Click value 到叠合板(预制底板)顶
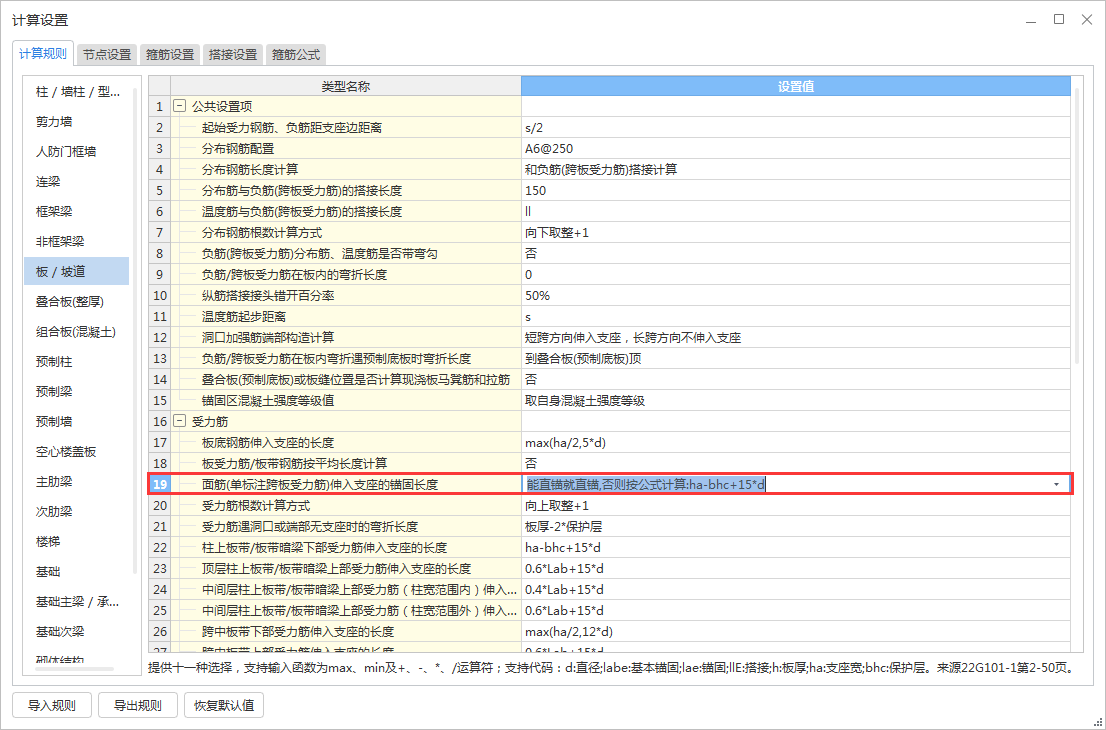This screenshot has width=1106, height=730. (796, 359)
